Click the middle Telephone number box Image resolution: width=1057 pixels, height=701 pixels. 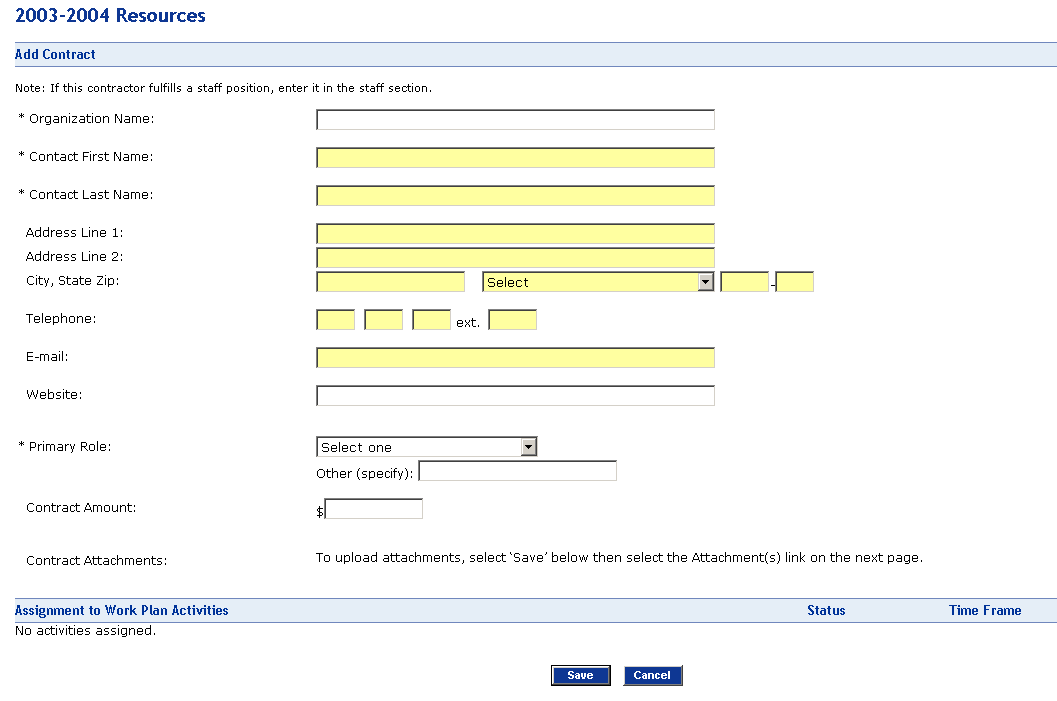383,320
